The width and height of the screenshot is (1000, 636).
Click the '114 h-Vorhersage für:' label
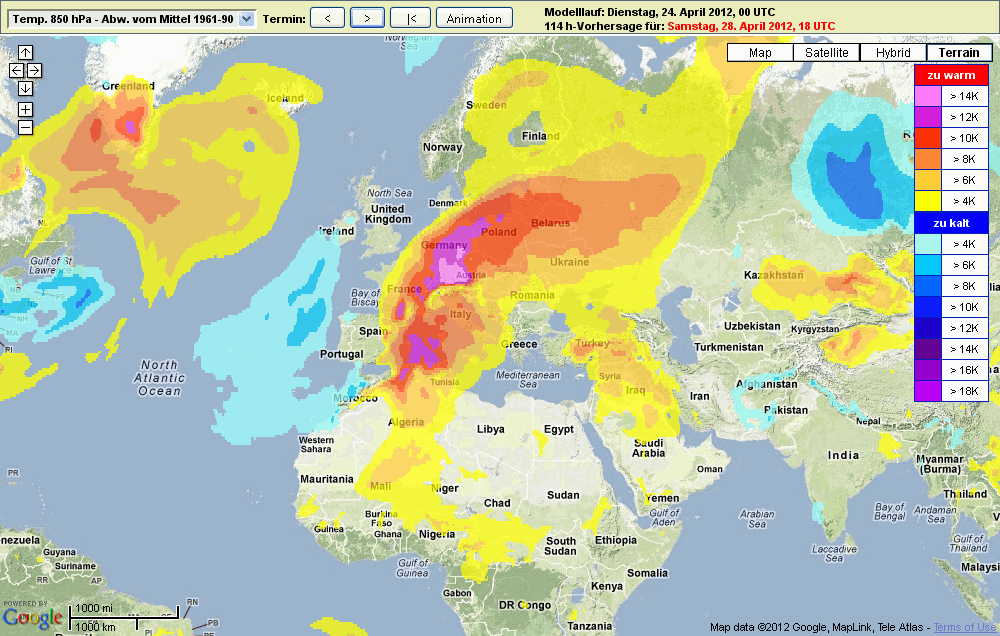tap(605, 26)
